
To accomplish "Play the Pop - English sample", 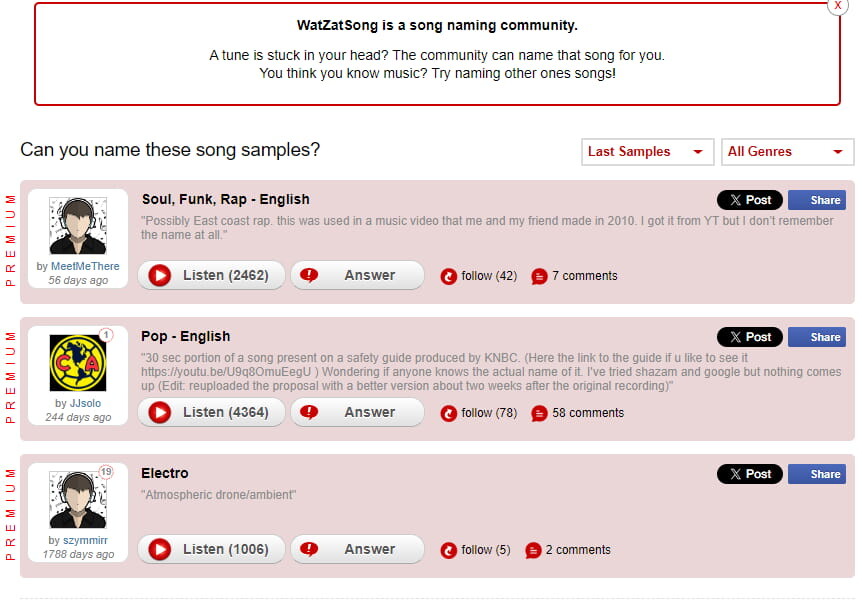I will point(211,412).
